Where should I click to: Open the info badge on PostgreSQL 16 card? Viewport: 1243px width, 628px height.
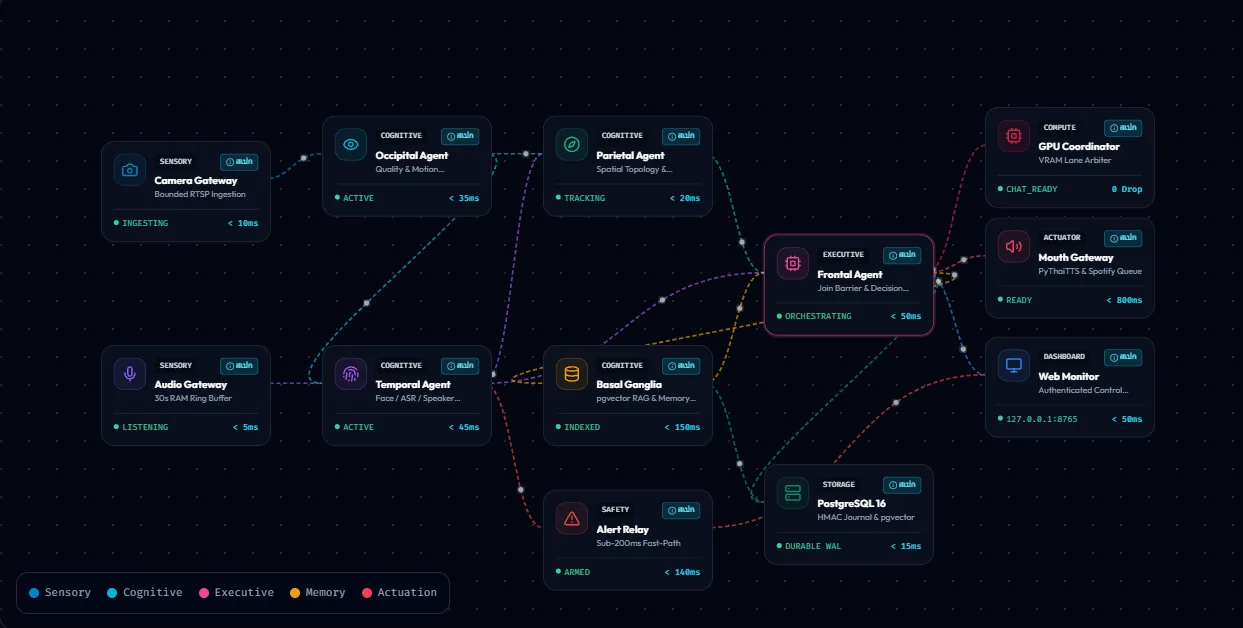[x=902, y=484]
